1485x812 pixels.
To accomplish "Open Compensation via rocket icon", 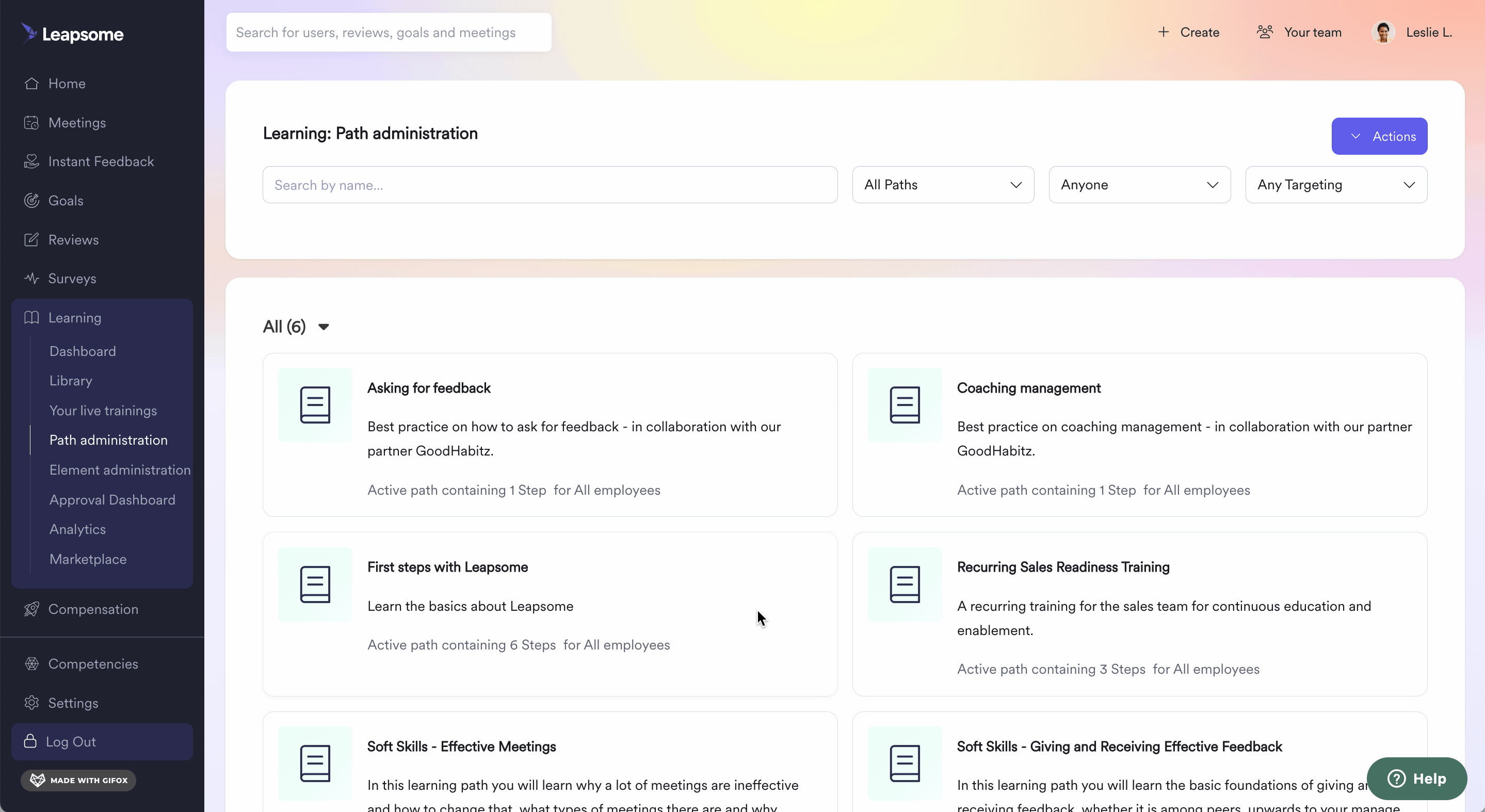I will pyautogui.click(x=31, y=609).
